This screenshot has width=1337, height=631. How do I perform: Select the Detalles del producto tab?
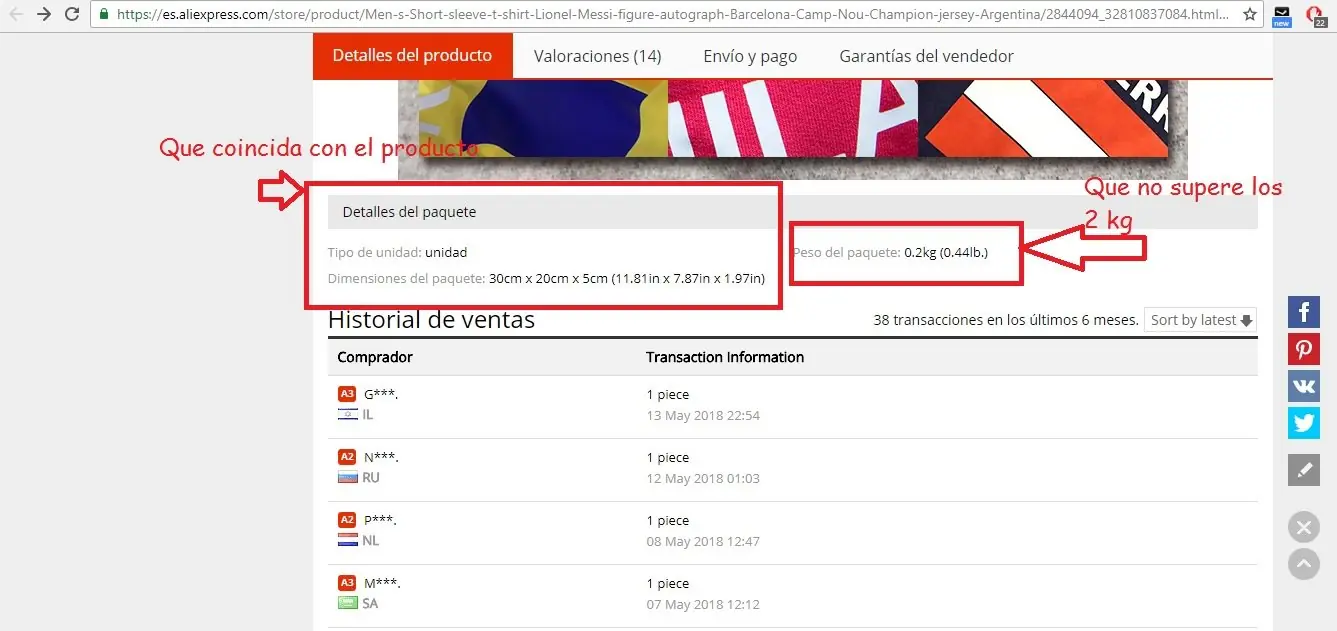pyautogui.click(x=412, y=56)
